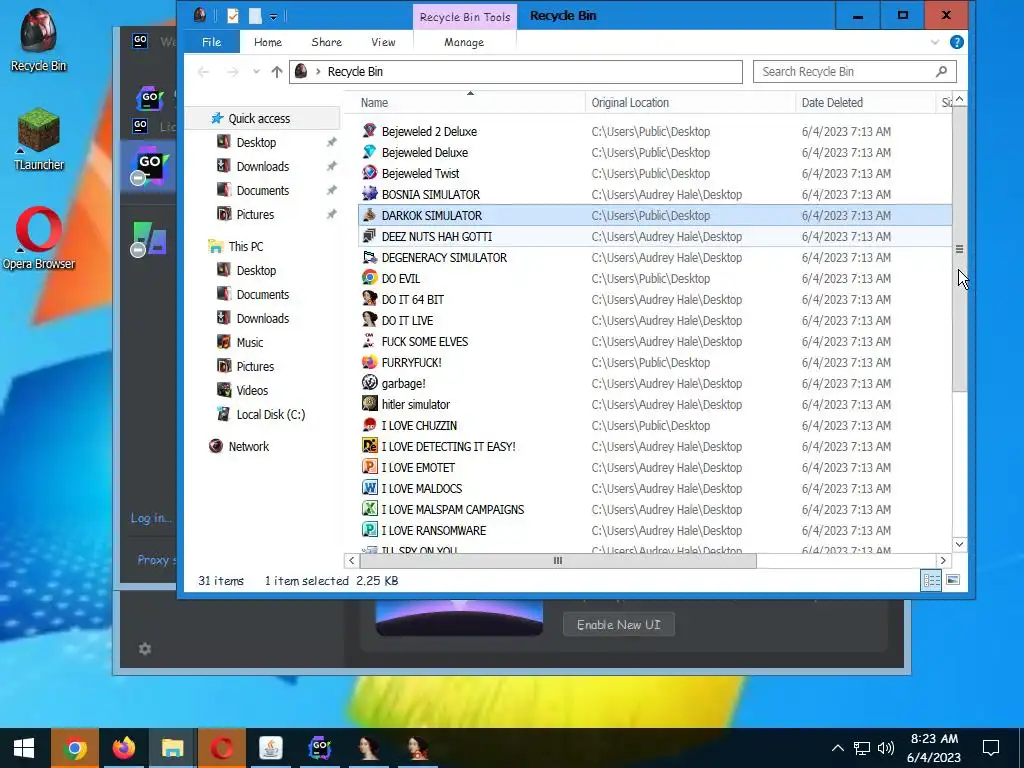Viewport: 1024px width, 768px height.
Task: Sort by Date Deleted column header
Action: pos(865,103)
